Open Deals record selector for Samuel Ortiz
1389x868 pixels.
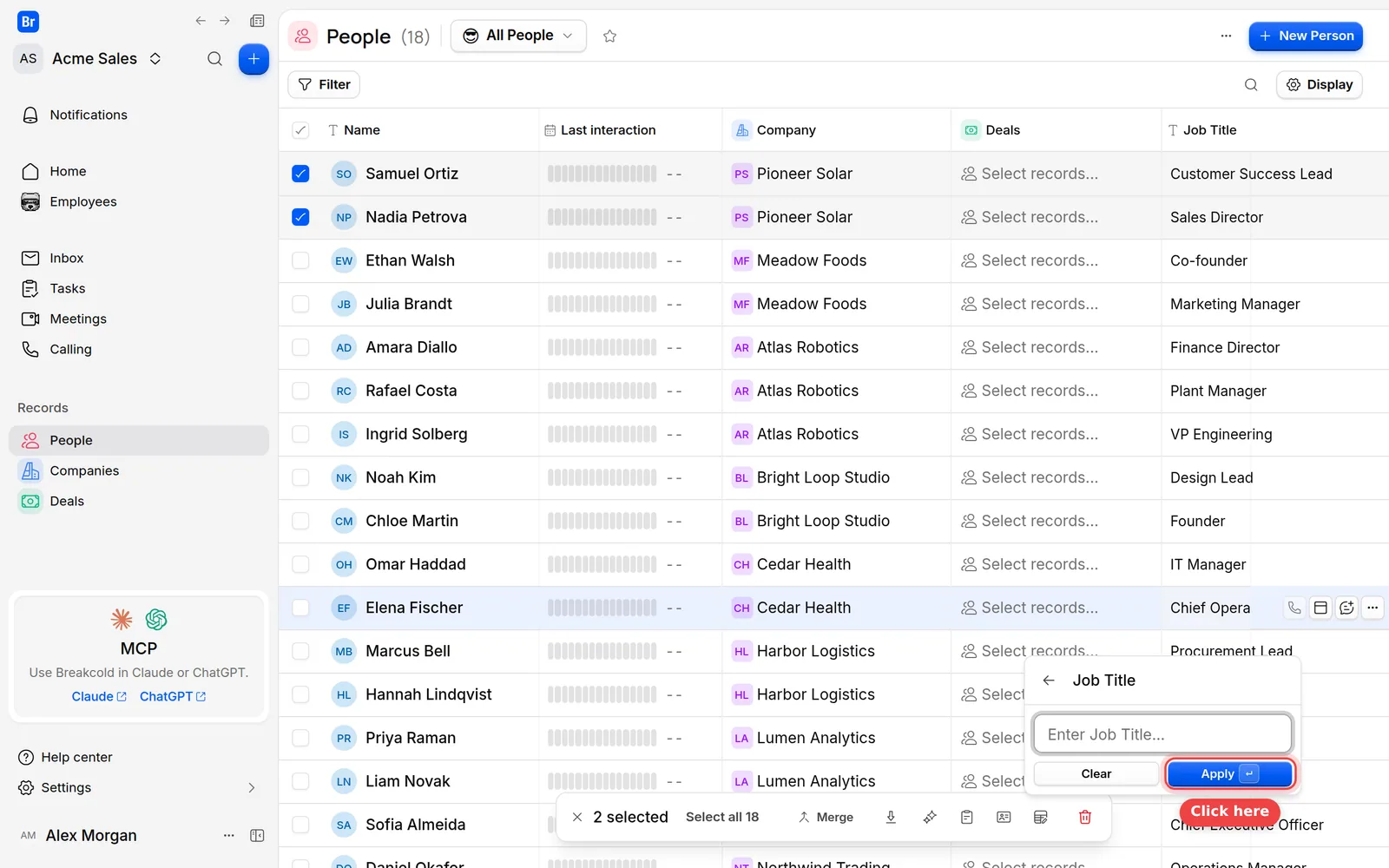[x=1030, y=174]
